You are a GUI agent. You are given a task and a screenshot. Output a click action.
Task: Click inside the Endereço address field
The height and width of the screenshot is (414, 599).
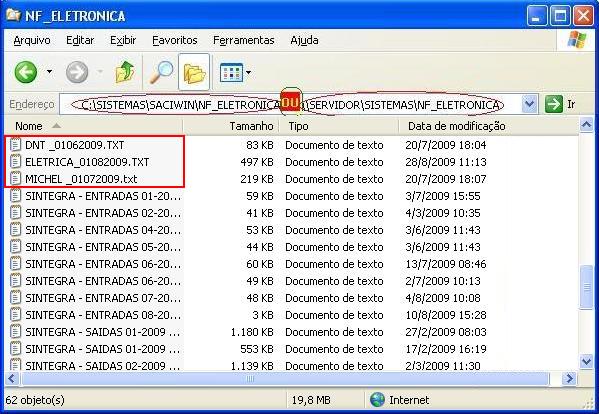[290, 104]
